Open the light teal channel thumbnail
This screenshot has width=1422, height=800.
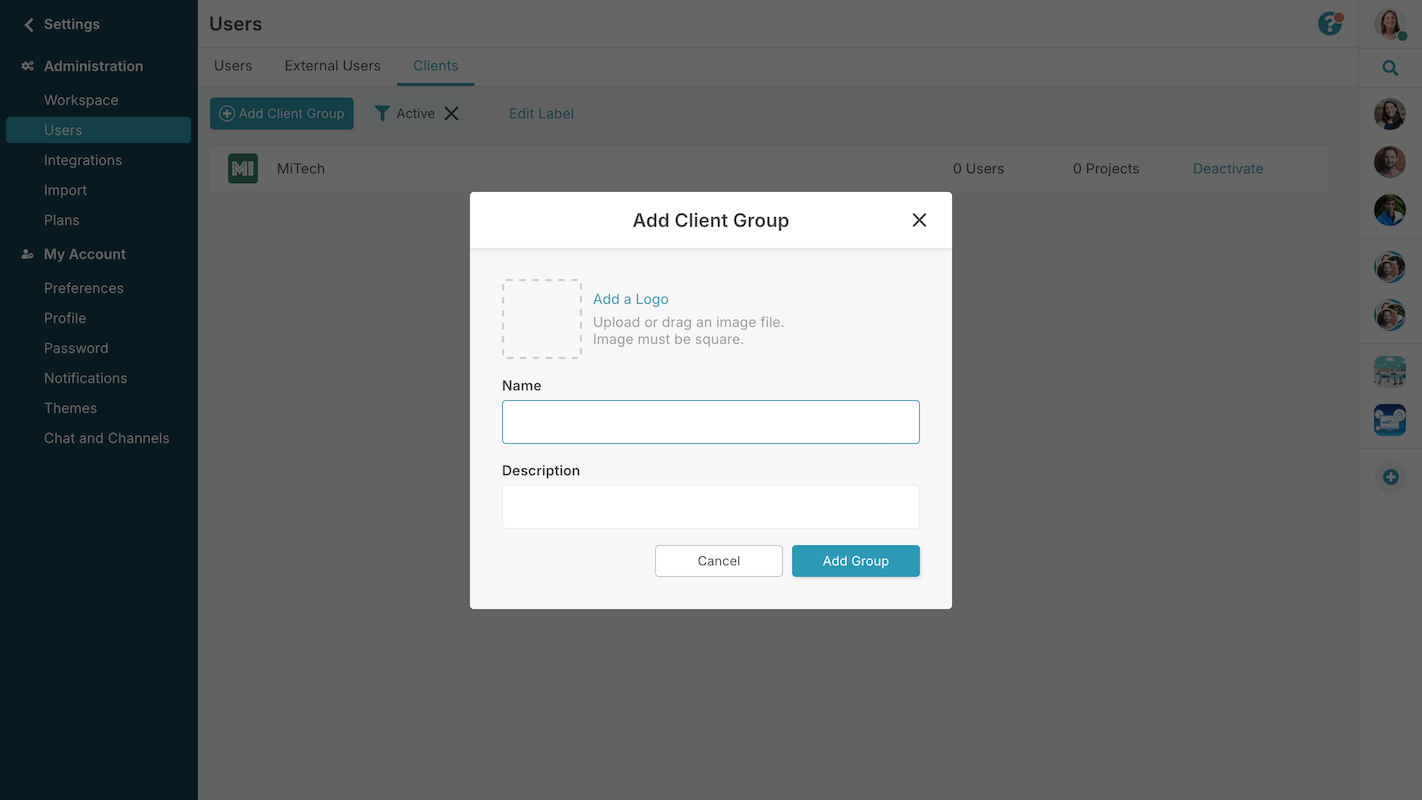pyautogui.click(x=1390, y=372)
